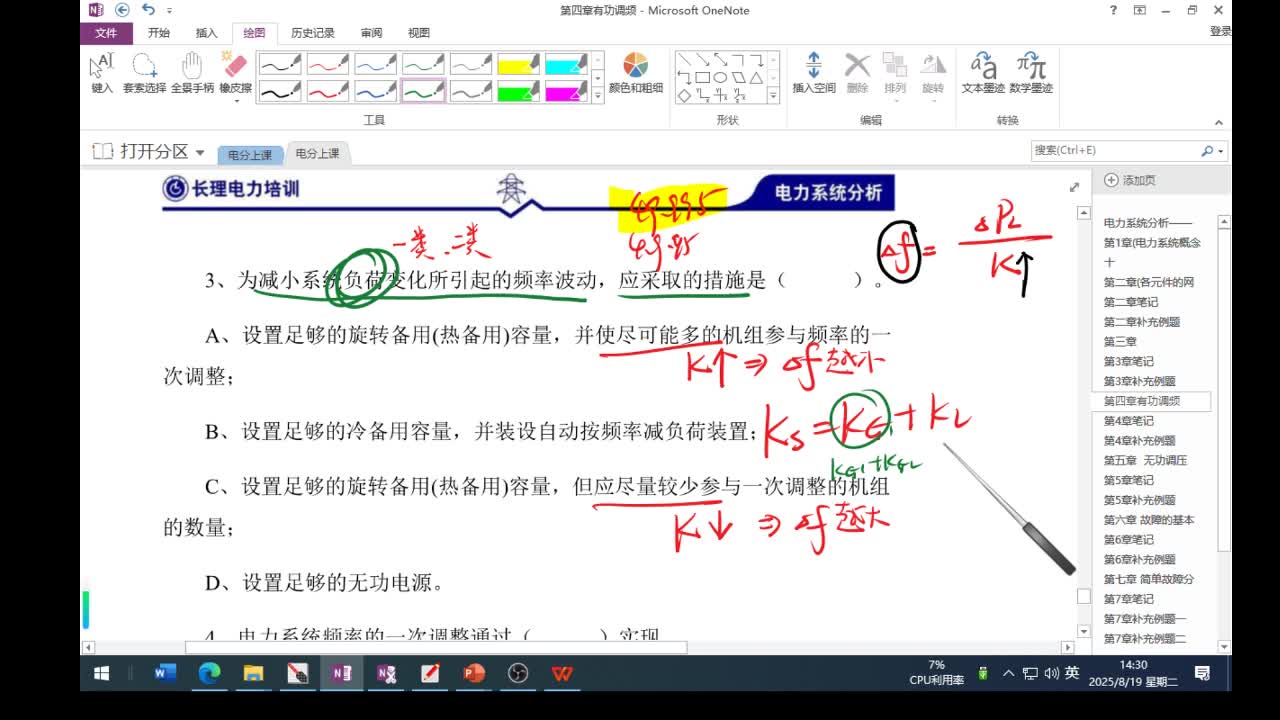Click the page vertical scrollbar down arrow

(x=1083, y=632)
